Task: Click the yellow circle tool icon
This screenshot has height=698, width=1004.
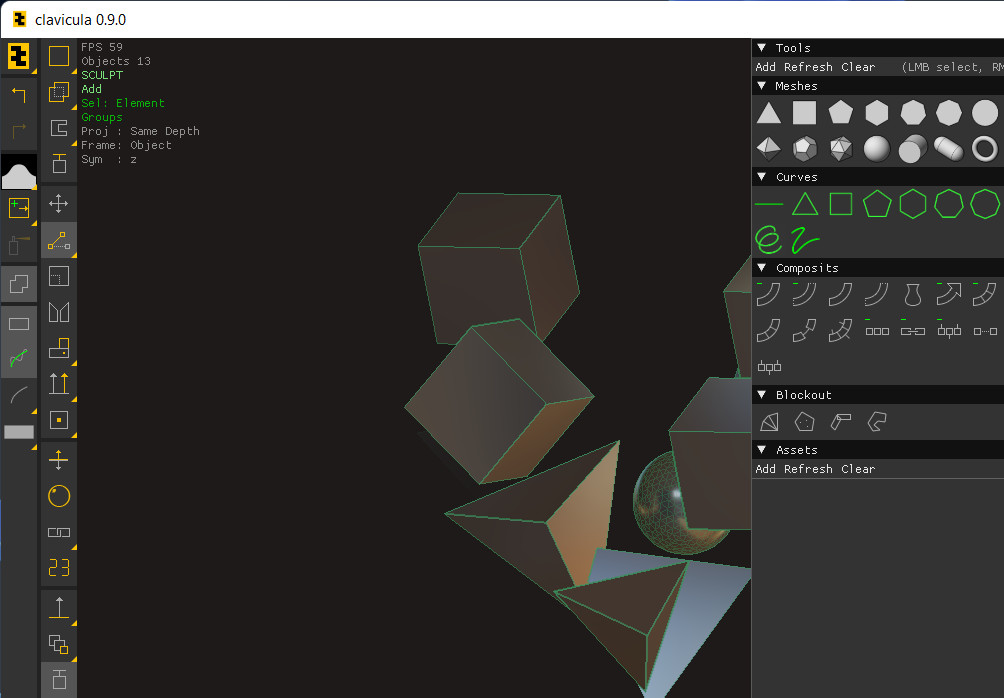Action: coord(58,496)
